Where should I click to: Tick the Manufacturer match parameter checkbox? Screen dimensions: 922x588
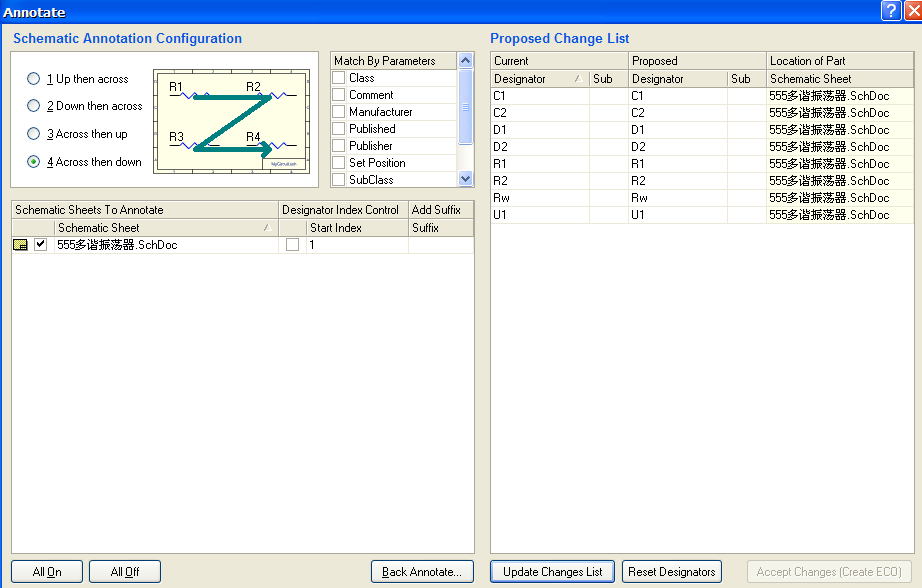tap(339, 112)
